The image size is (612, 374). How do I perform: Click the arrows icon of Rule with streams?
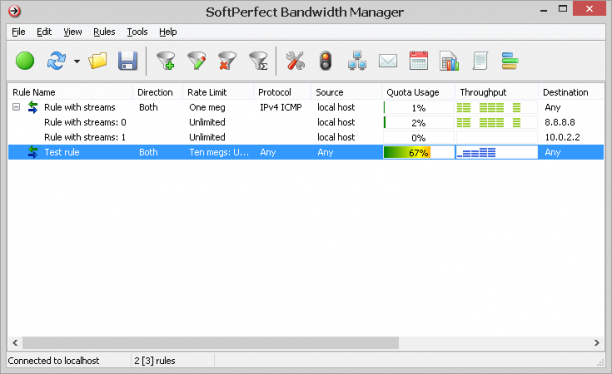tap(33, 107)
